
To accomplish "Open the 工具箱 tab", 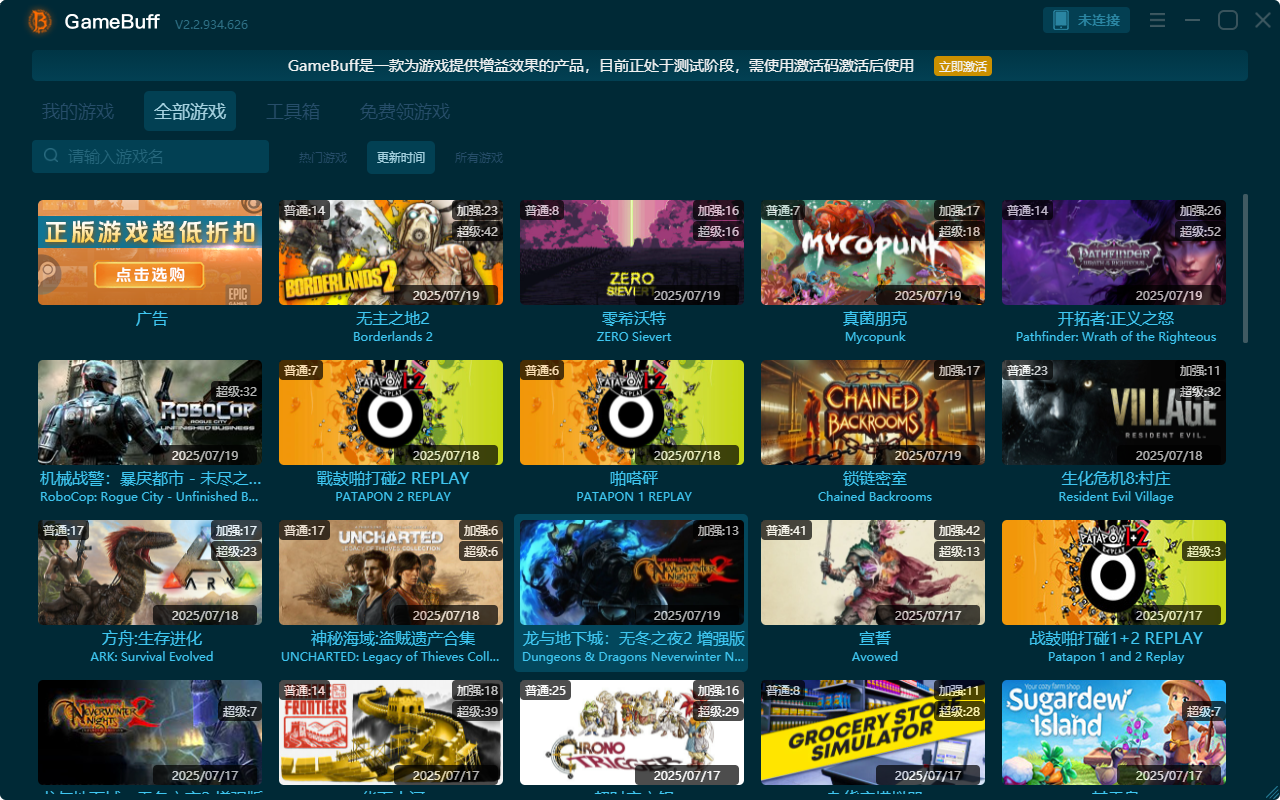I will pyautogui.click(x=295, y=111).
